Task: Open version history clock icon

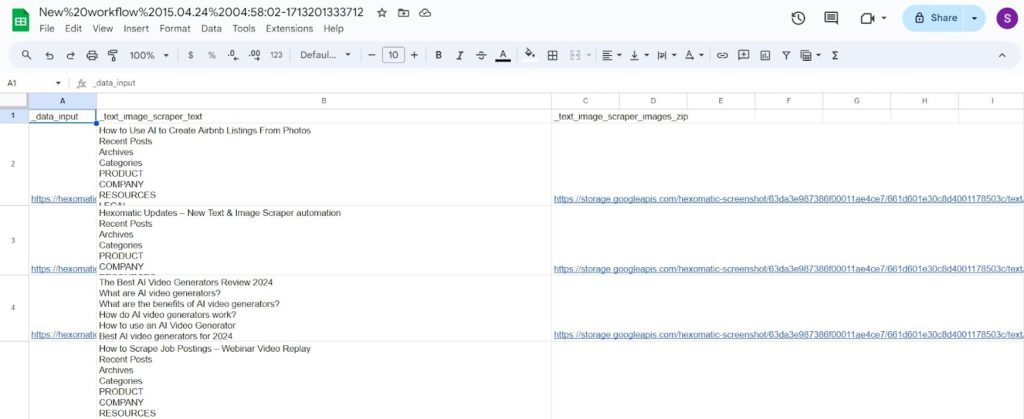Action: pos(798,18)
